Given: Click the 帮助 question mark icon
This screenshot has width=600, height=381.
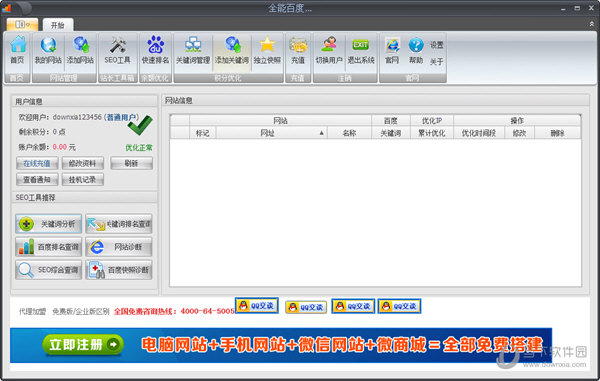Looking at the screenshot, I should 416,50.
